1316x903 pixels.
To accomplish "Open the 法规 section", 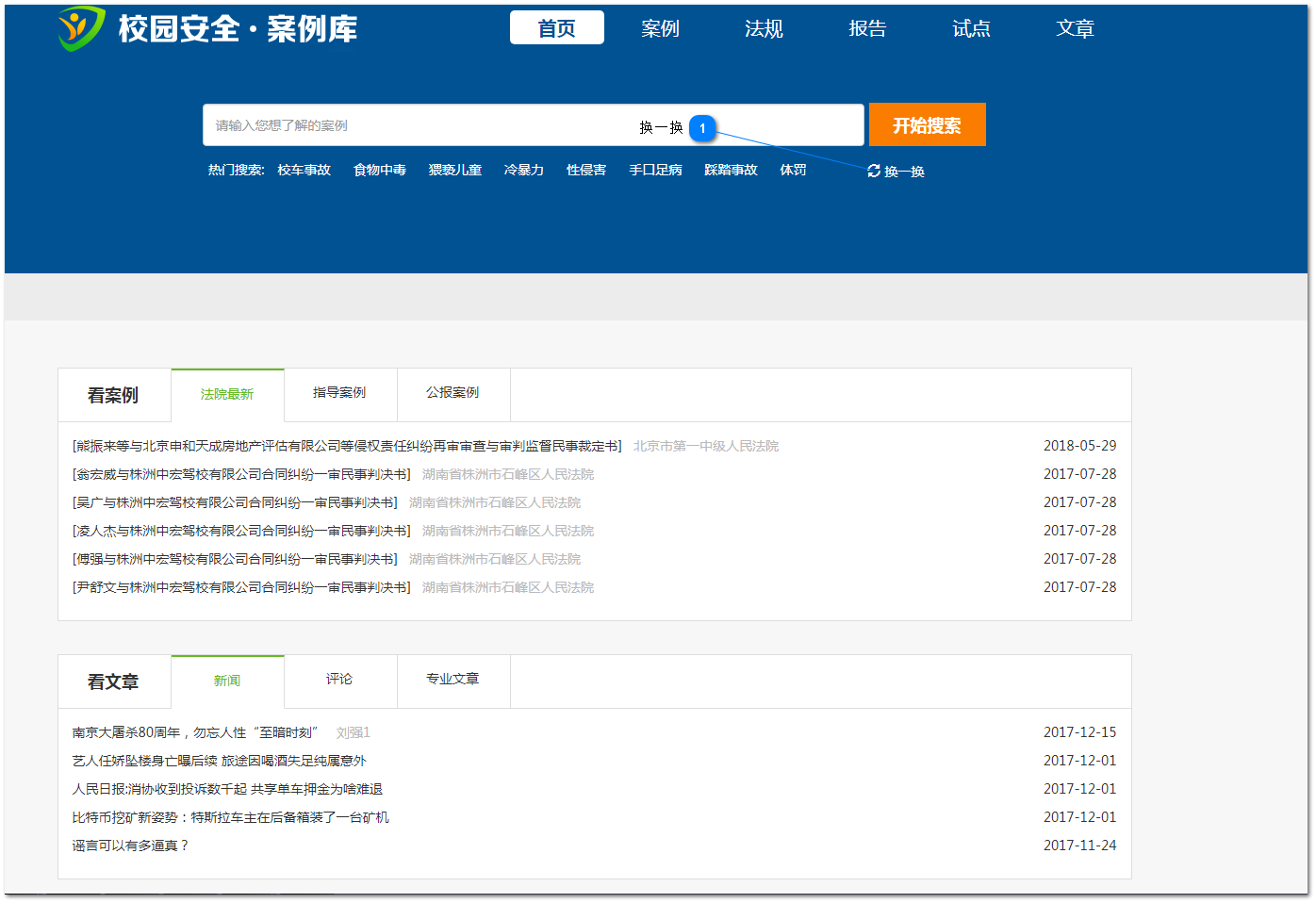I will coord(764,28).
